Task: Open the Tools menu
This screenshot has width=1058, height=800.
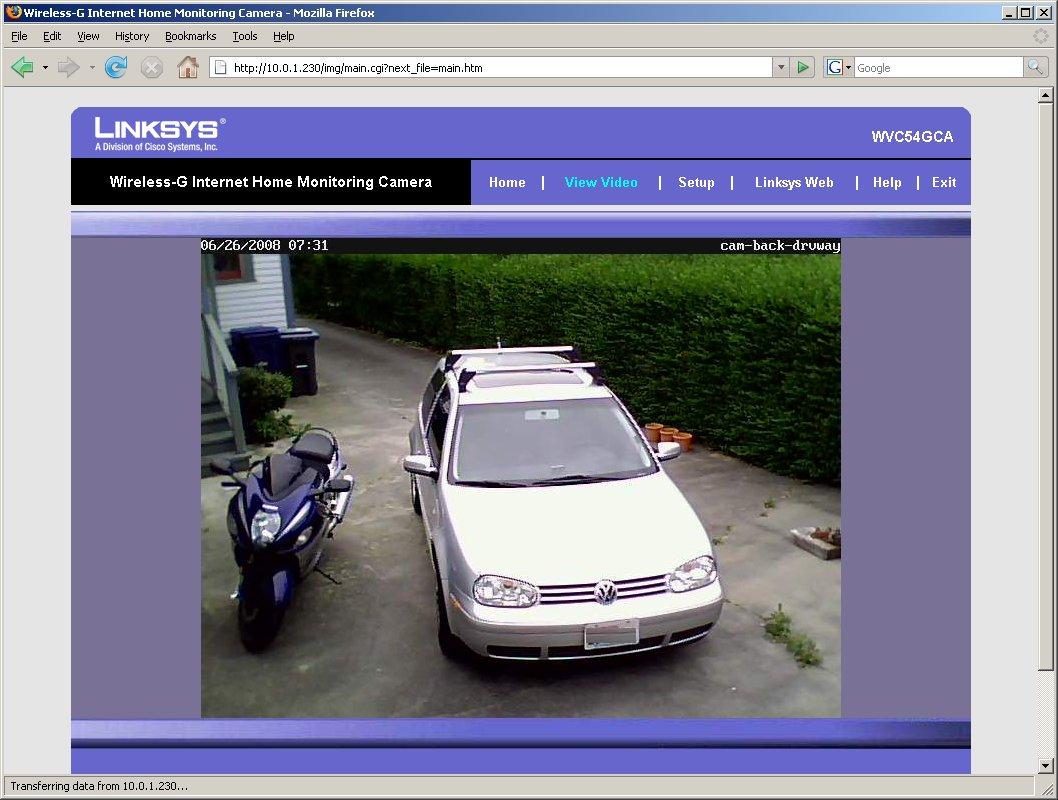Action: [x=245, y=36]
